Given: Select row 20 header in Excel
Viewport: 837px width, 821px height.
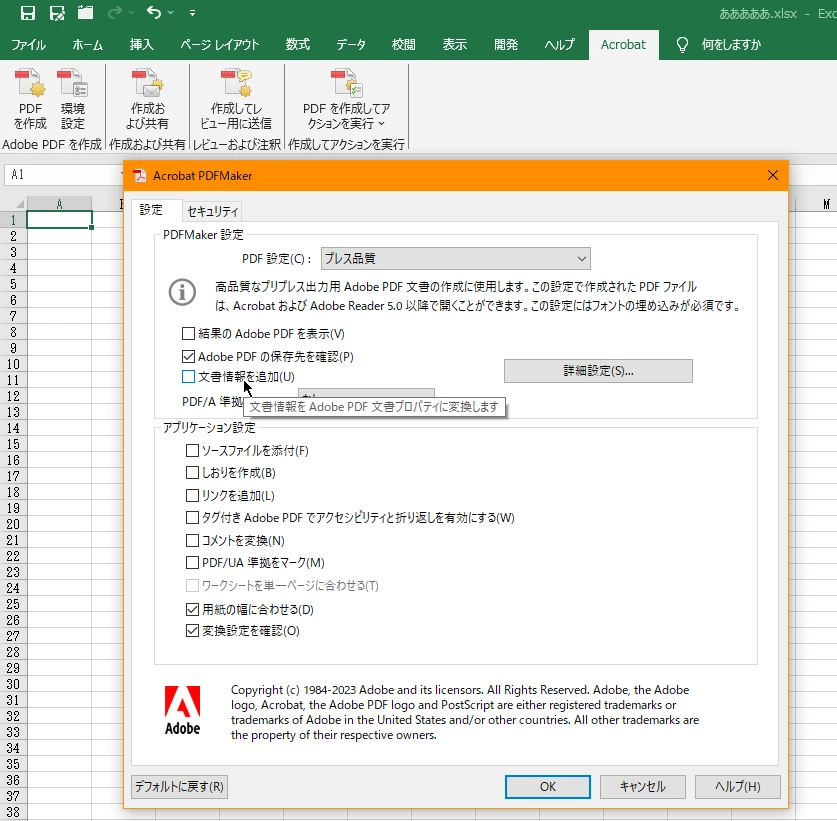Looking at the screenshot, I should (x=13, y=525).
